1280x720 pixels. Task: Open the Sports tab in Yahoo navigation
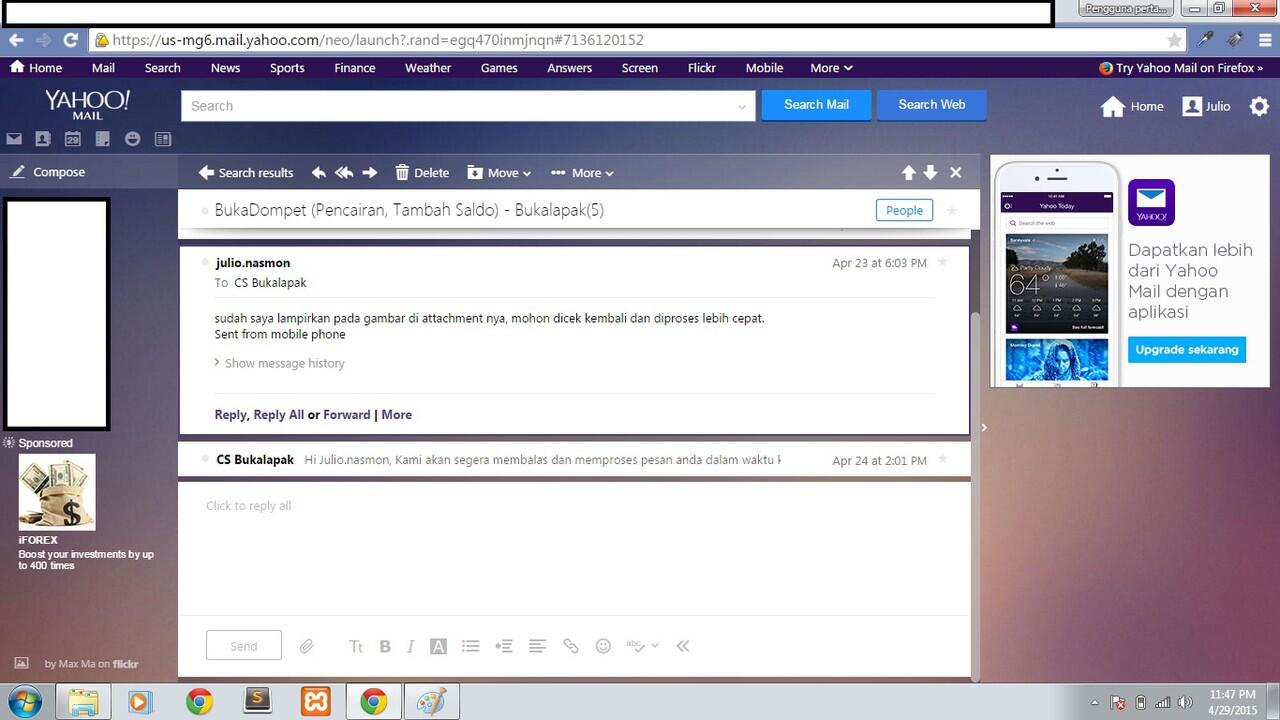pyautogui.click(x=287, y=68)
